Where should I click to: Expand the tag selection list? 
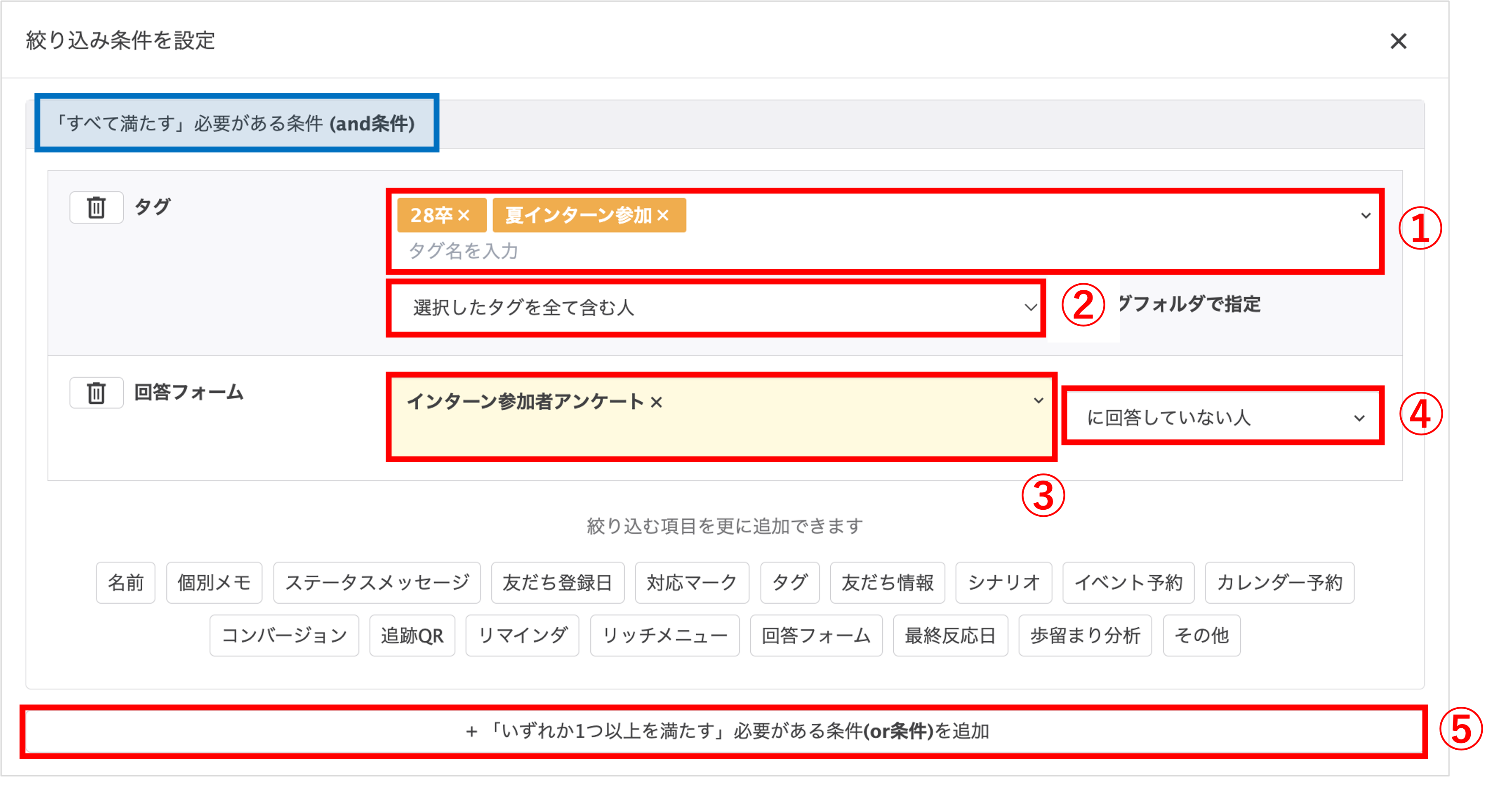click(x=1366, y=215)
